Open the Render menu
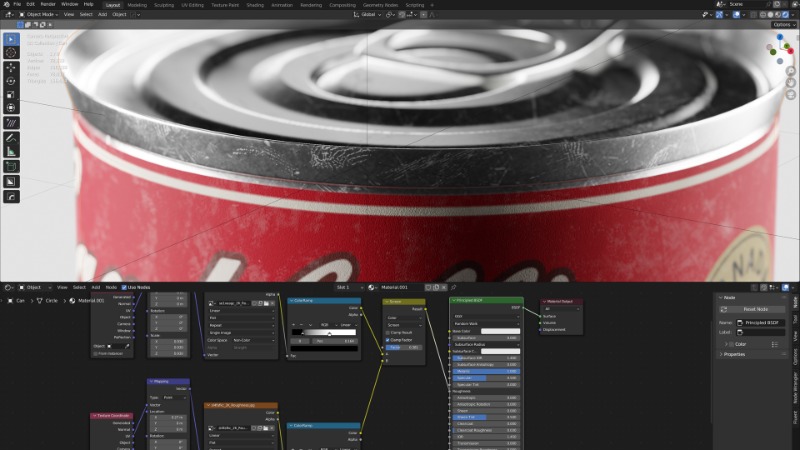The image size is (800, 450). tap(47, 4)
